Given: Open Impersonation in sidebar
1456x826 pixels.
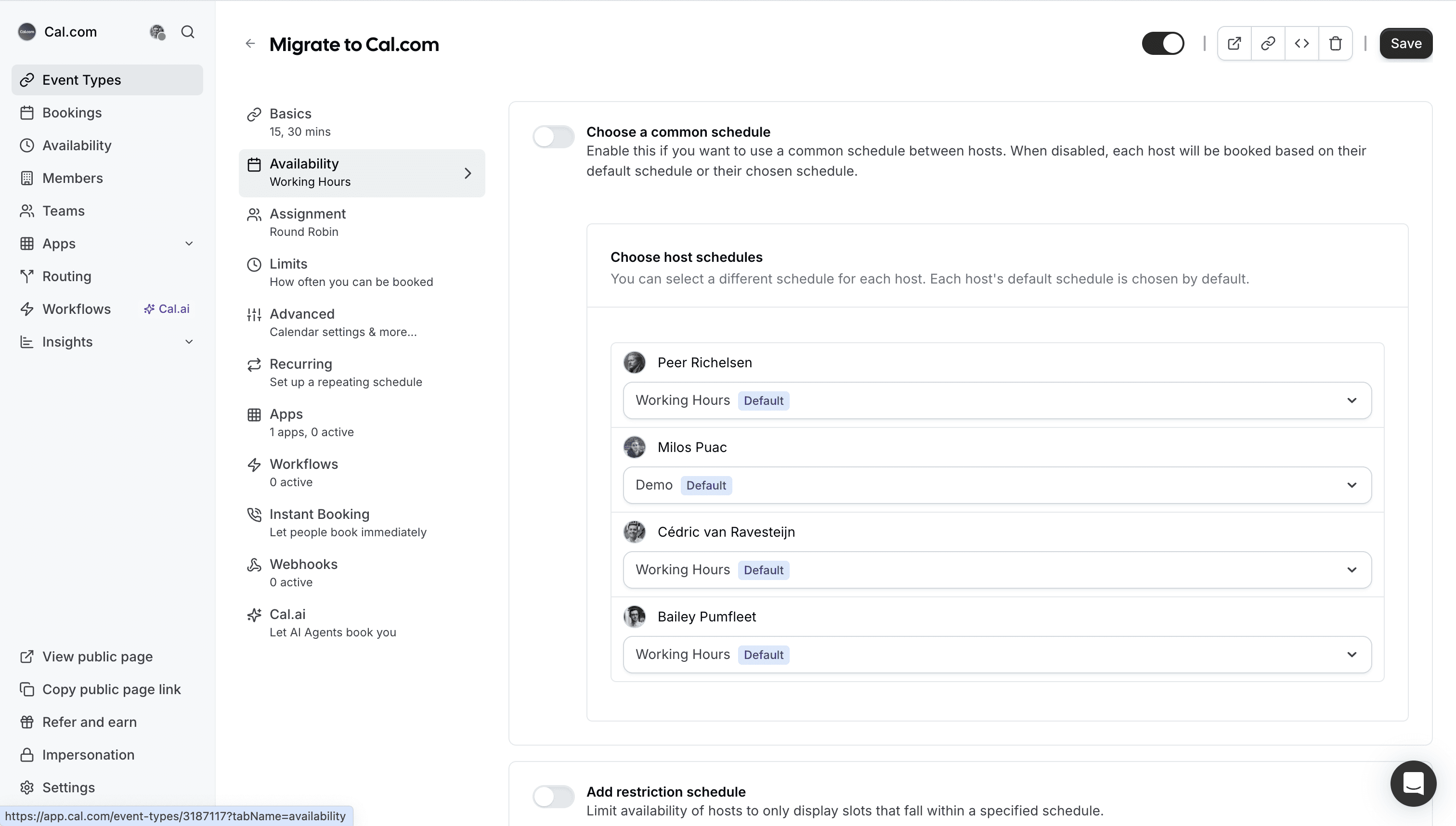Looking at the screenshot, I should click(x=107, y=755).
